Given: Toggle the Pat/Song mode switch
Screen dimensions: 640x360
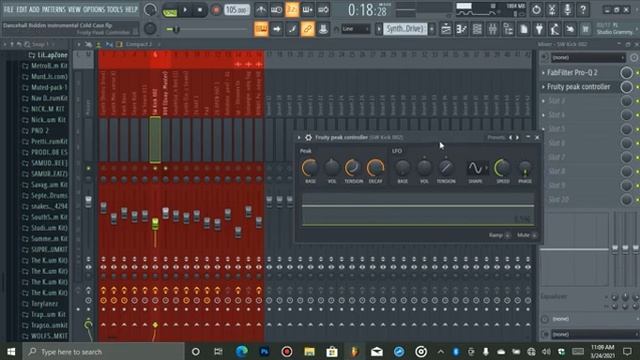Looking at the screenshot, I should coord(169,11).
